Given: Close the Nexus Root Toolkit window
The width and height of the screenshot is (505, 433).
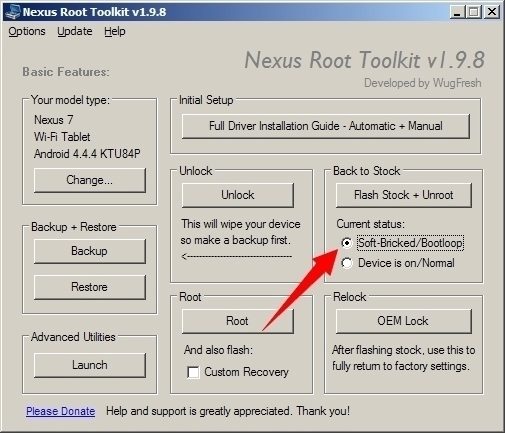Looking at the screenshot, I should (492, 12).
